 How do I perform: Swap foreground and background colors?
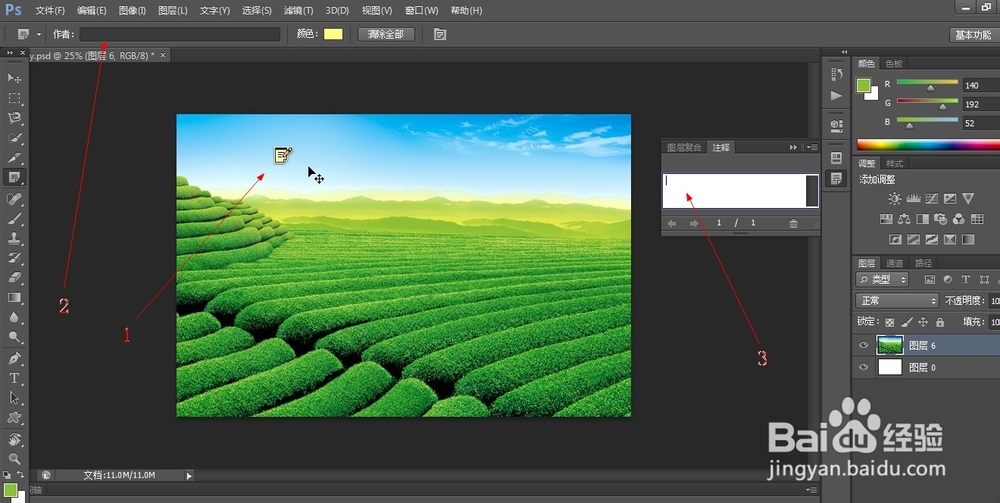click(x=20, y=474)
